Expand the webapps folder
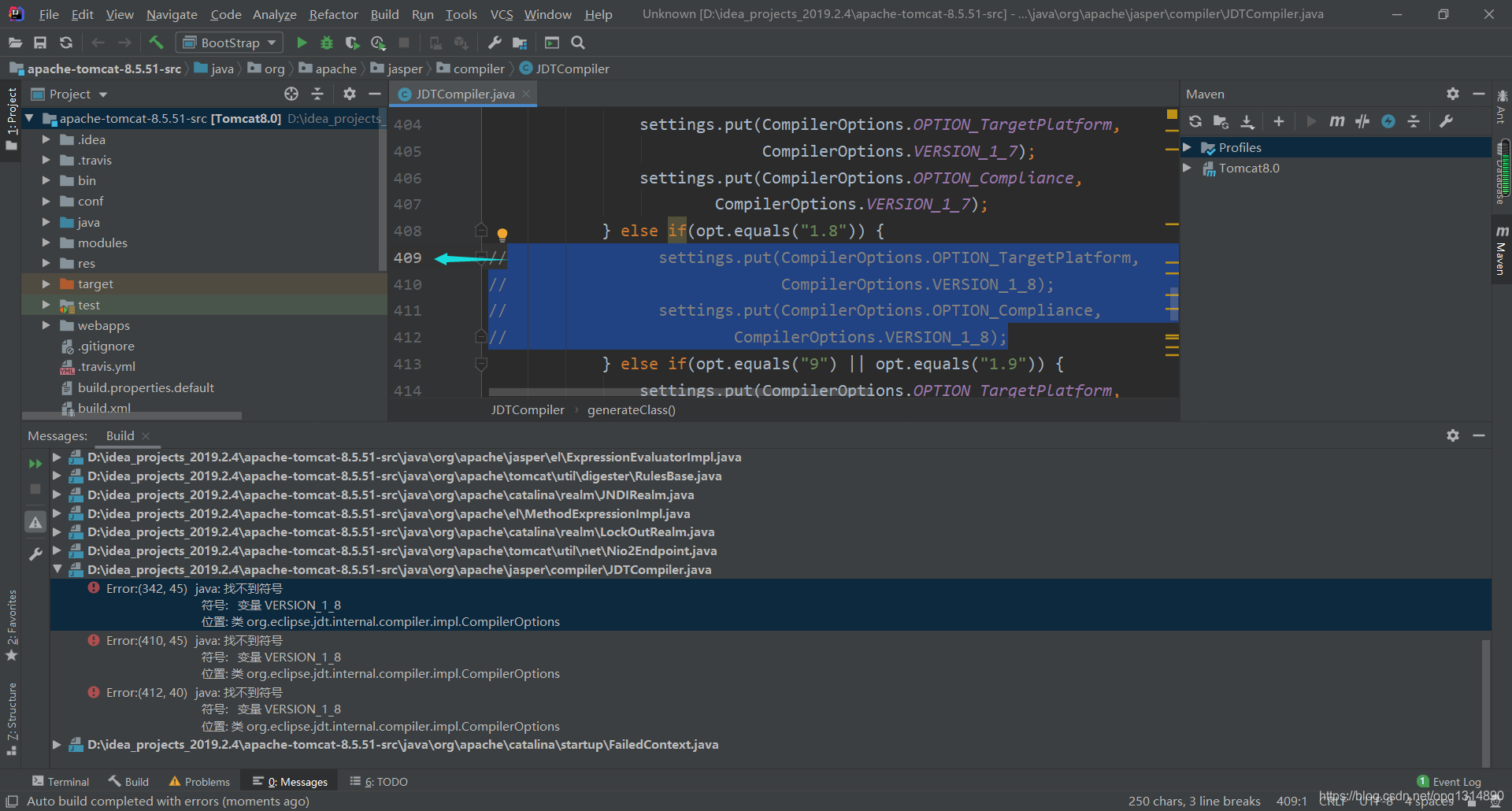The width and height of the screenshot is (1512, 811). point(46,325)
